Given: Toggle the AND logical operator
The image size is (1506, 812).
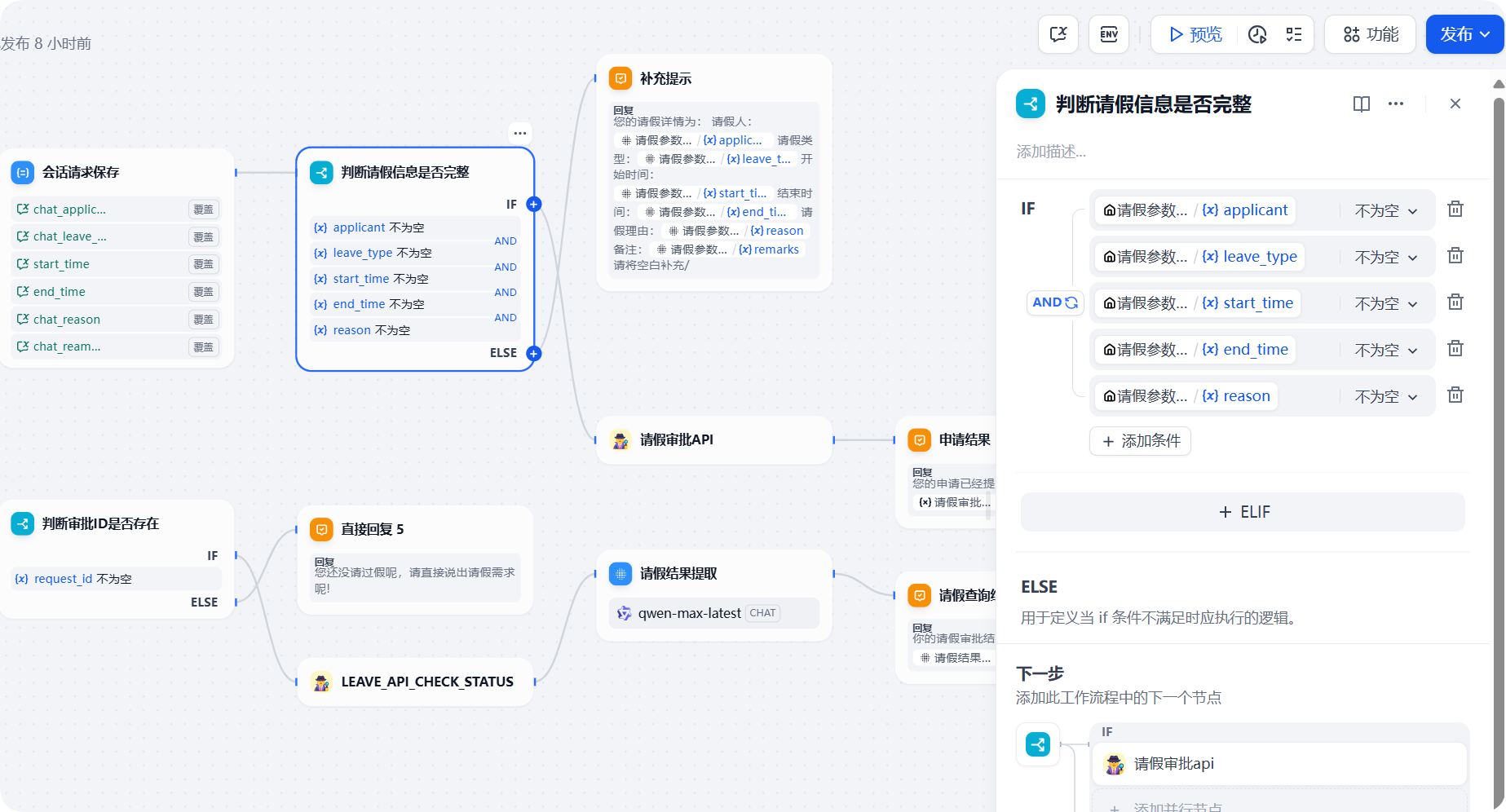Looking at the screenshot, I should (x=1055, y=302).
